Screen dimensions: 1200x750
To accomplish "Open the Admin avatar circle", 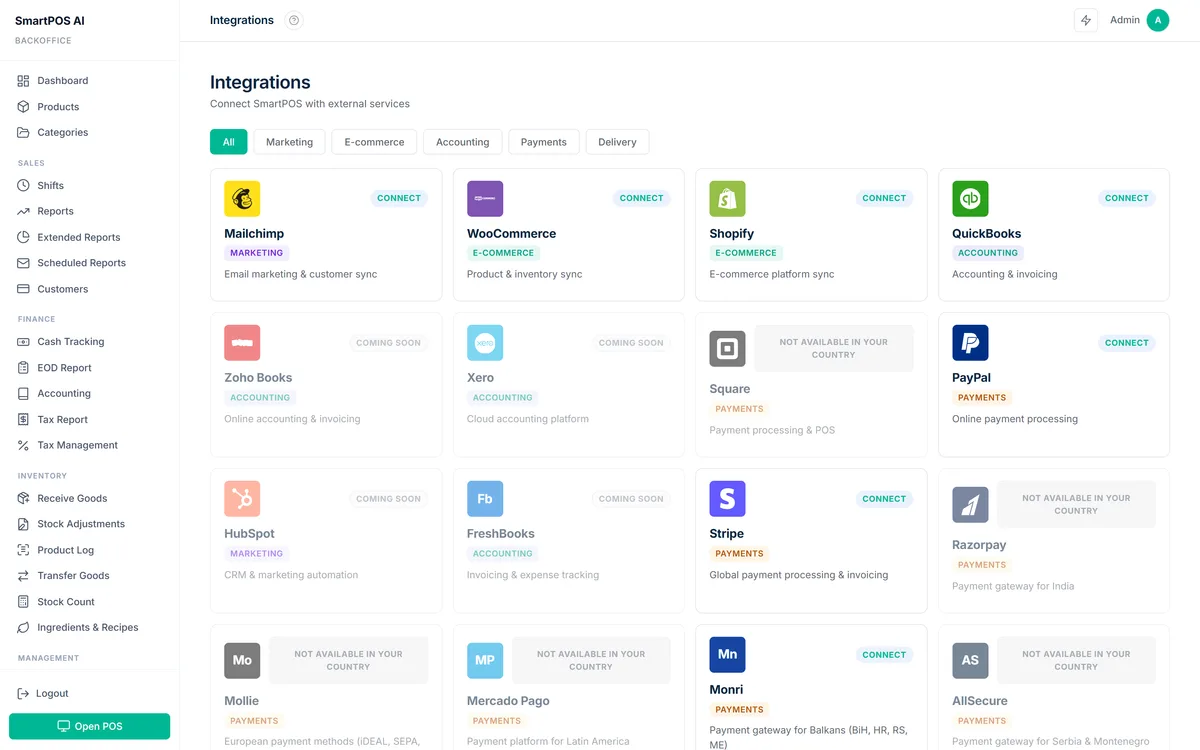I will (1158, 20).
